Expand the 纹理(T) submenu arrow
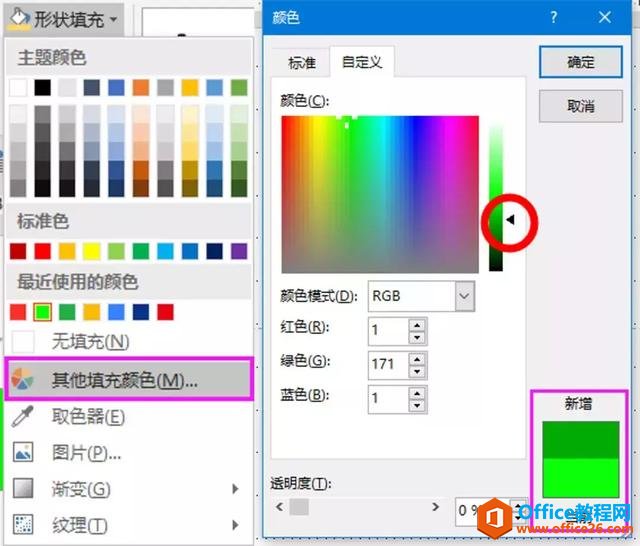Viewport: 640px width, 546px height. [235, 524]
